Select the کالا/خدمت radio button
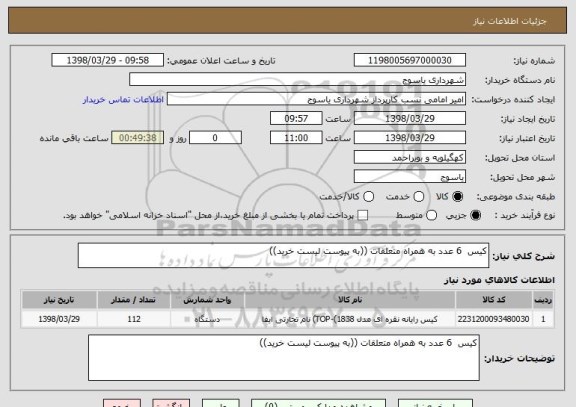Image resolution: width=576 pixels, height=407 pixels. [x=368, y=197]
